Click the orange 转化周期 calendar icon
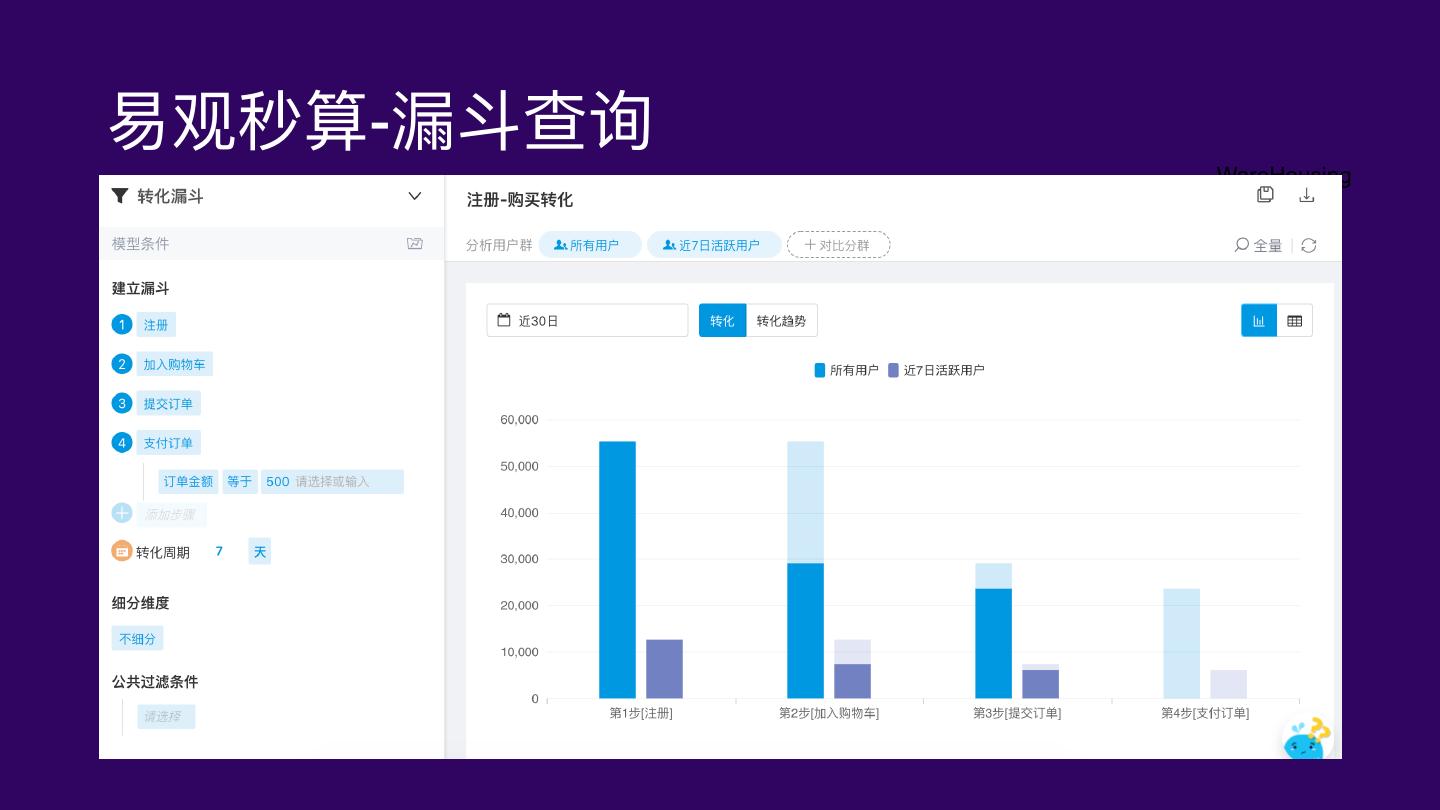 pyautogui.click(x=122, y=551)
